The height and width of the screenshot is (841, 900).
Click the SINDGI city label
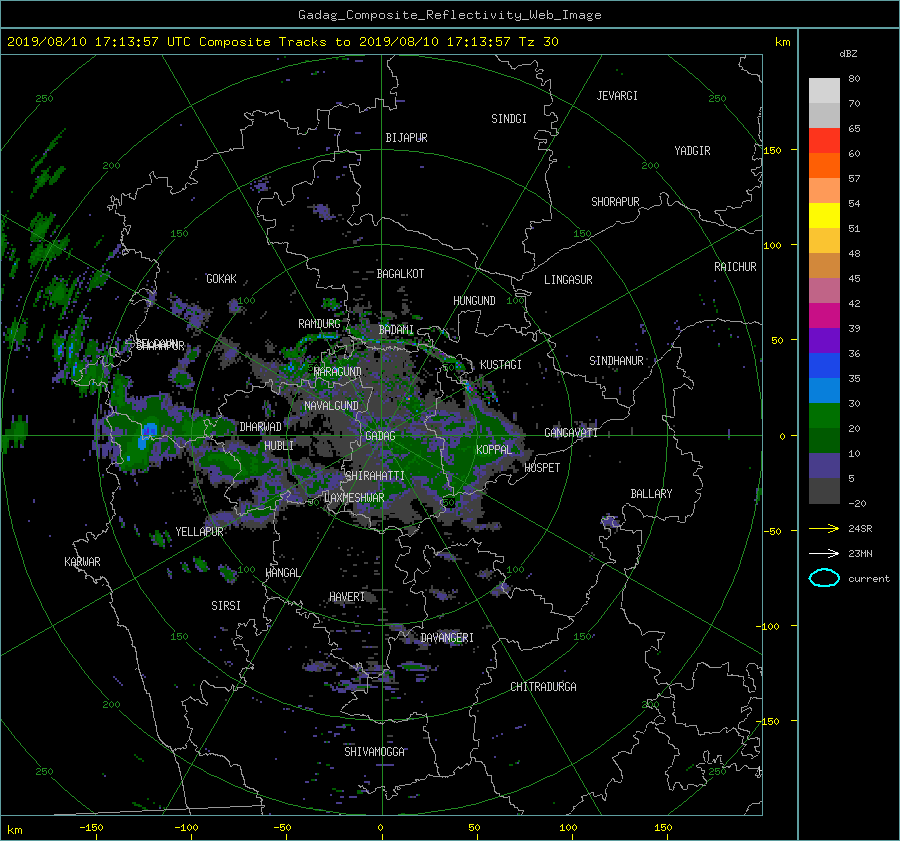point(509,119)
